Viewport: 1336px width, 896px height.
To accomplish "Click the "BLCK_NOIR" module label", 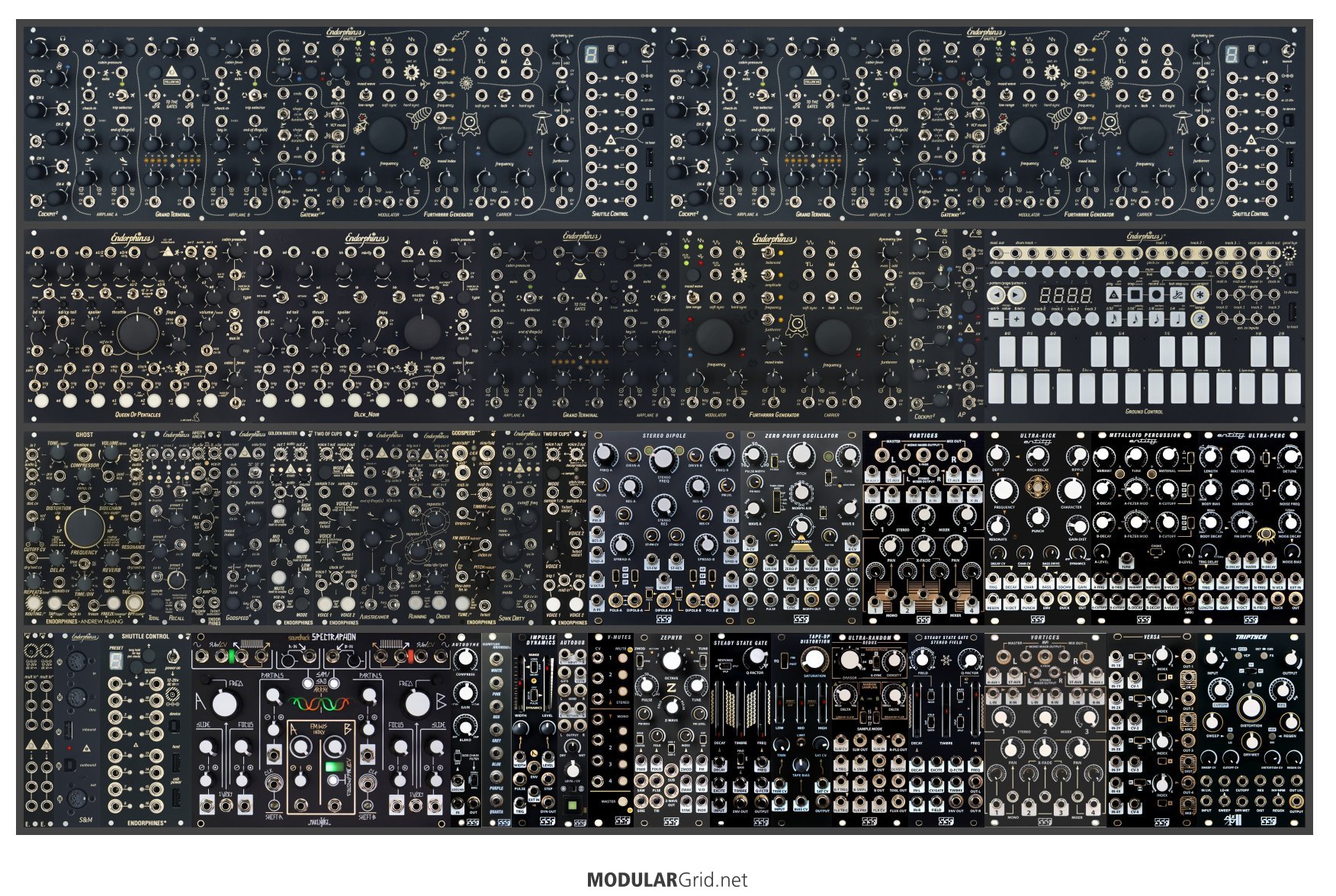I will click(367, 415).
